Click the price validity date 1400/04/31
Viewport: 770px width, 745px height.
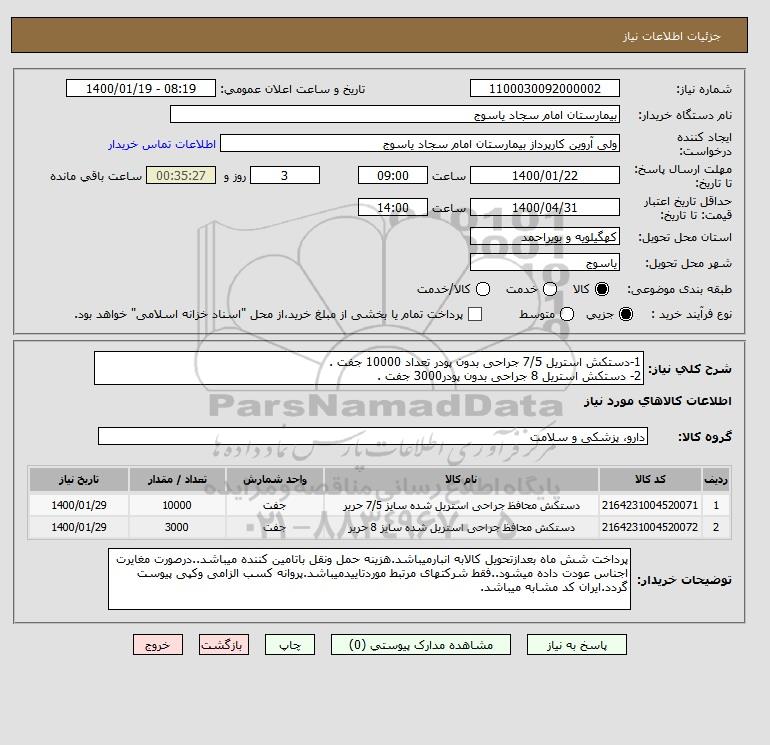coord(545,207)
